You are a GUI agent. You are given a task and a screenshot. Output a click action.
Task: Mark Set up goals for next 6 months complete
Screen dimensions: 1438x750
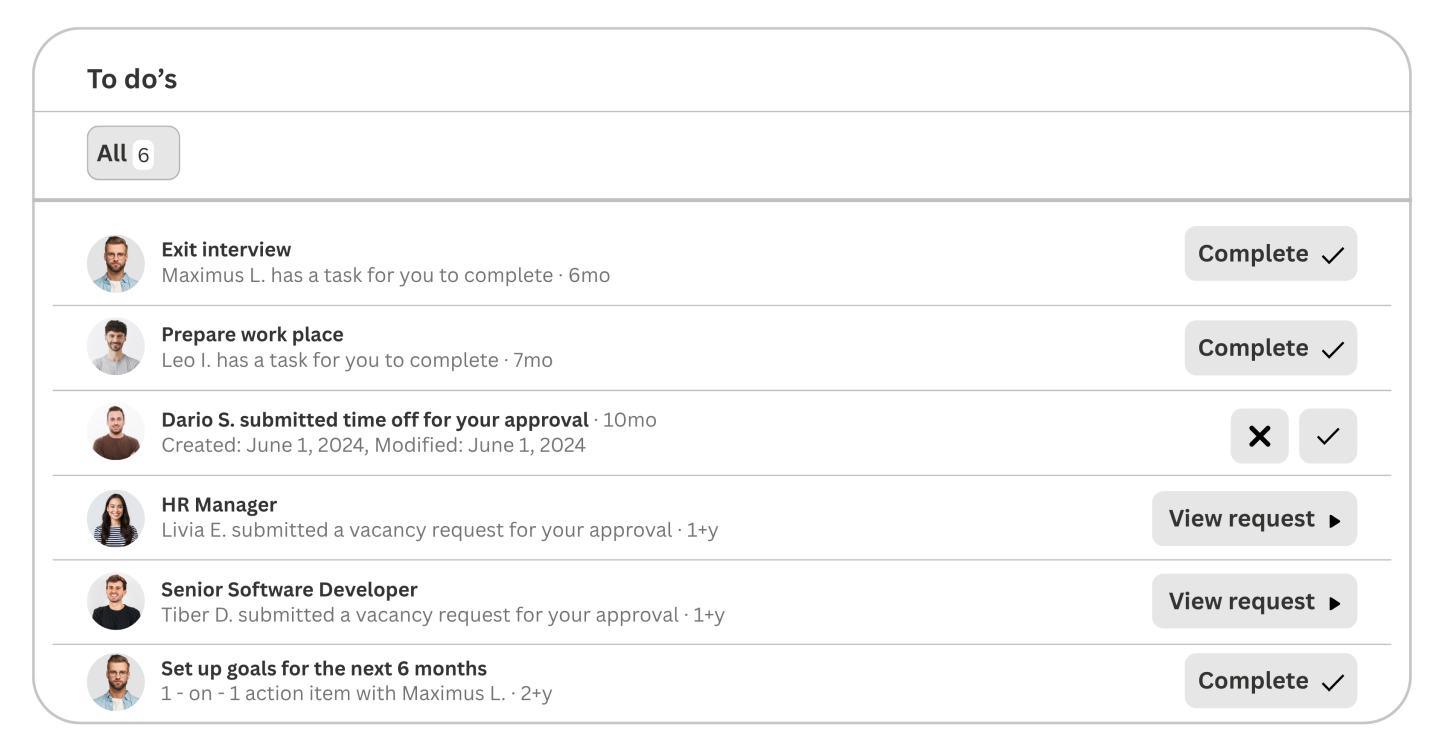(1270, 681)
